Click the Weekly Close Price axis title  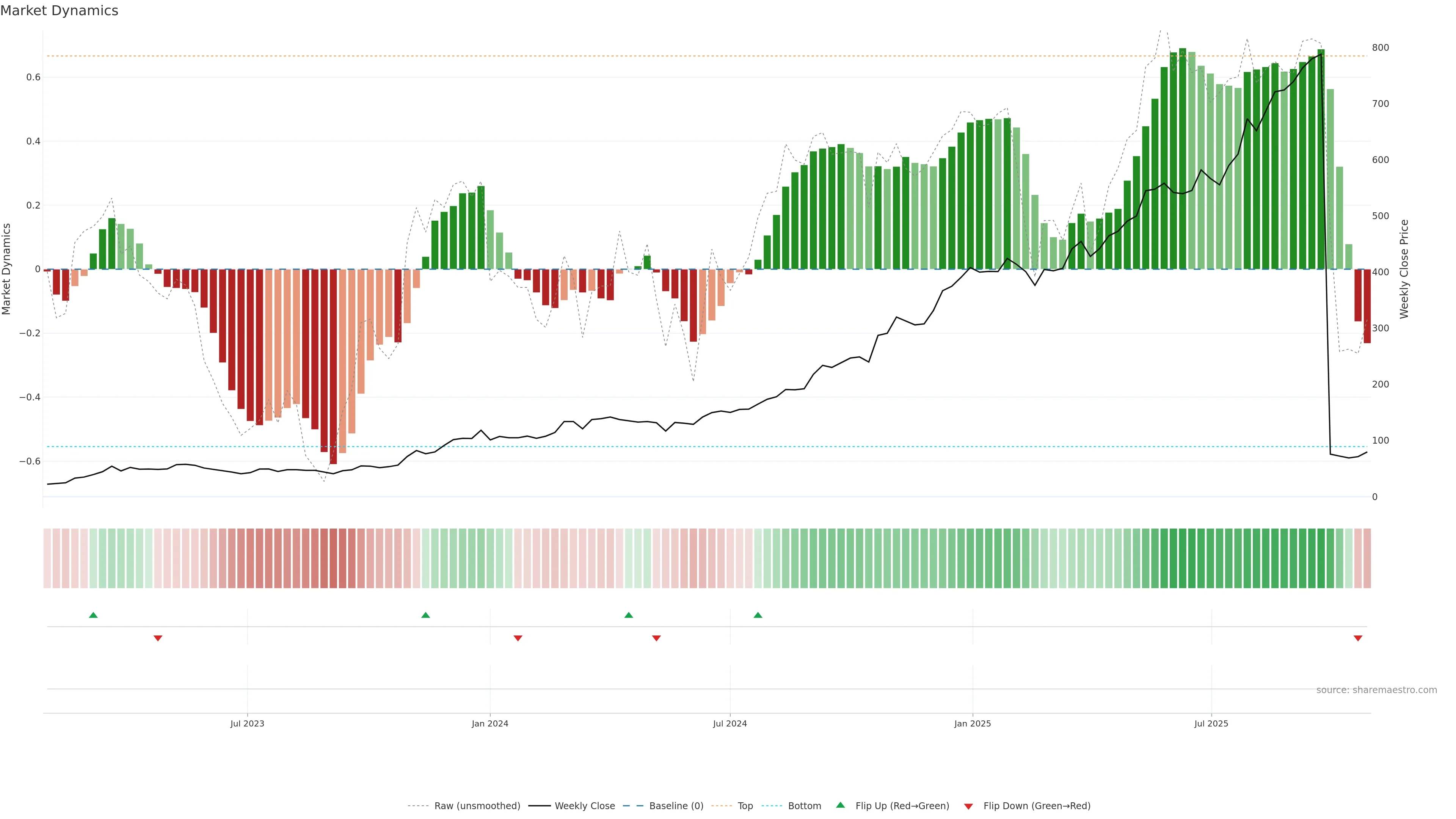(x=1404, y=269)
